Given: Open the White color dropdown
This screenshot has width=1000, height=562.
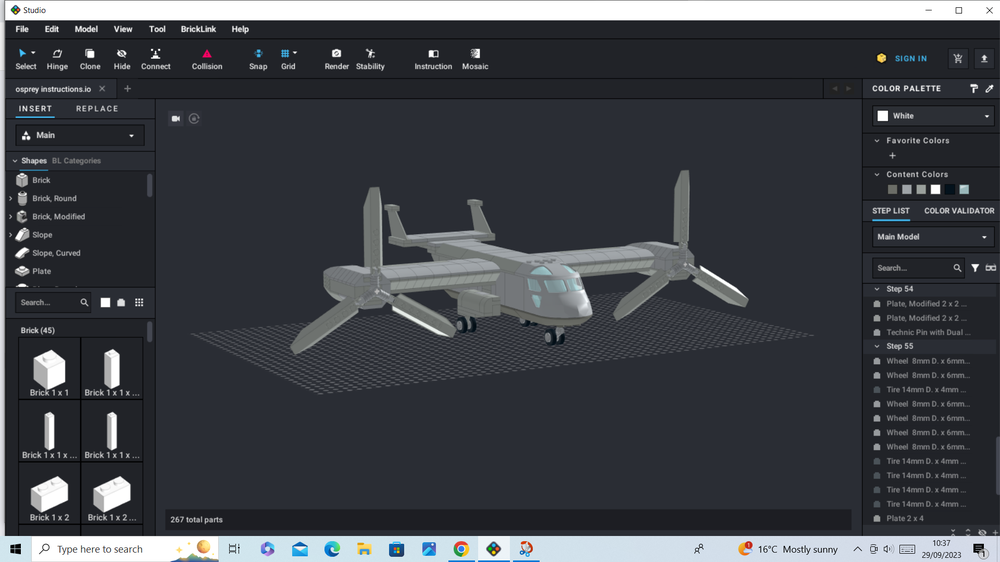Looking at the screenshot, I should (x=933, y=116).
